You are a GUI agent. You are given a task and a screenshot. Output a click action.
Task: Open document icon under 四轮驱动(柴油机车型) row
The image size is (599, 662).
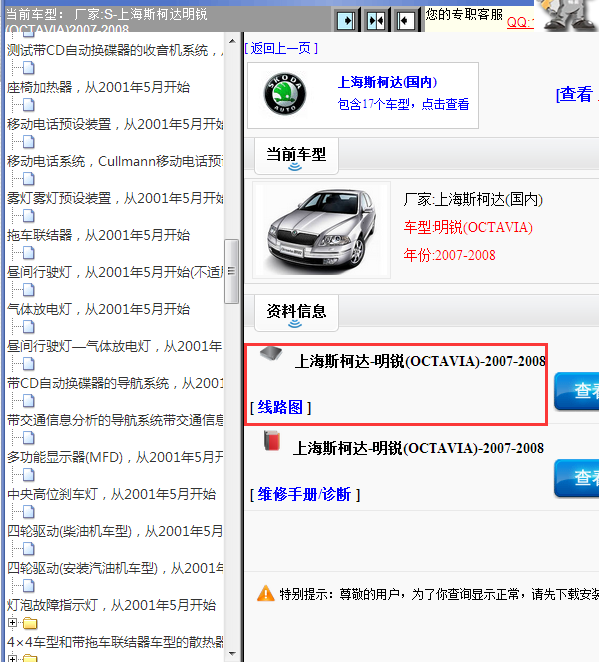click(28, 549)
